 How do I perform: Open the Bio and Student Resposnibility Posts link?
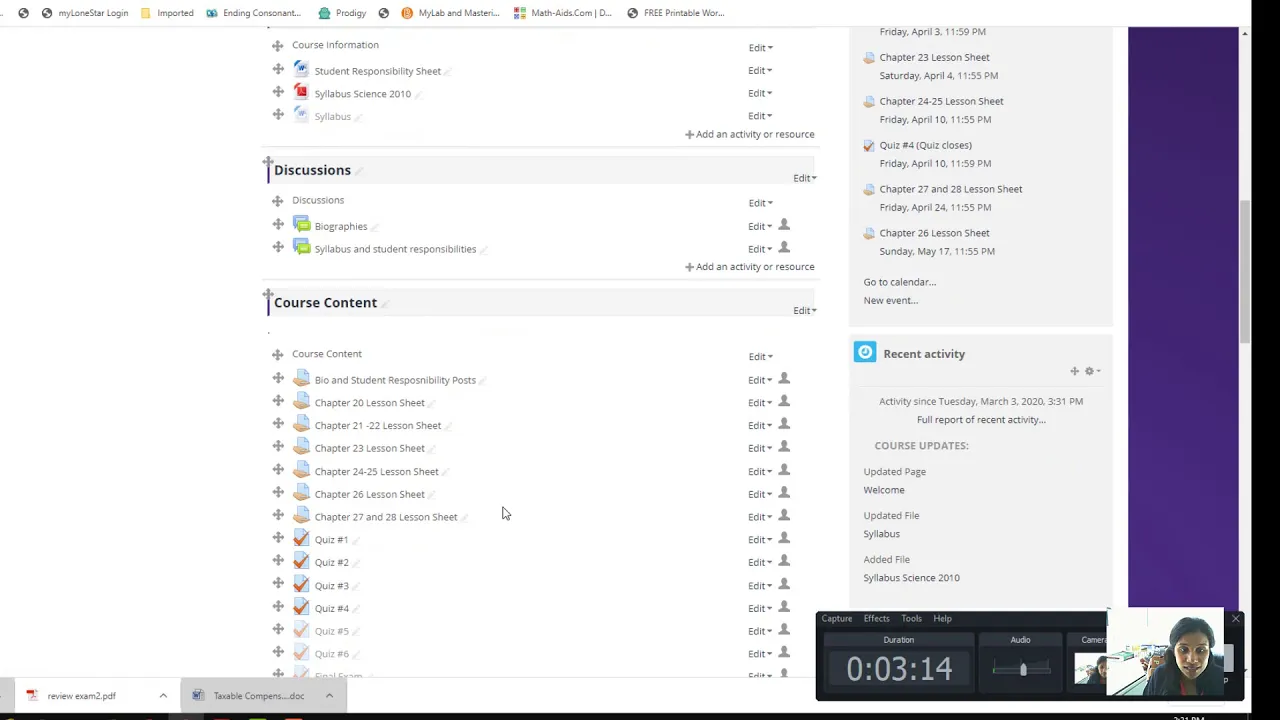point(395,380)
